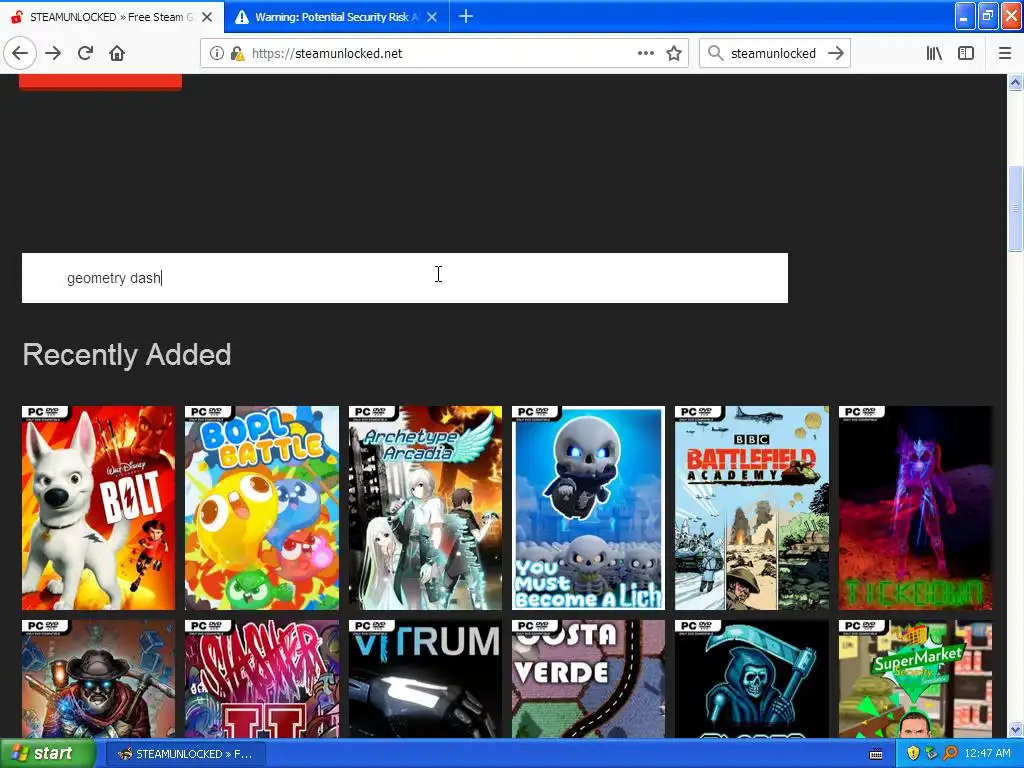Submit search with the arrow in search box
1024x768 pixels.
coord(835,54)
